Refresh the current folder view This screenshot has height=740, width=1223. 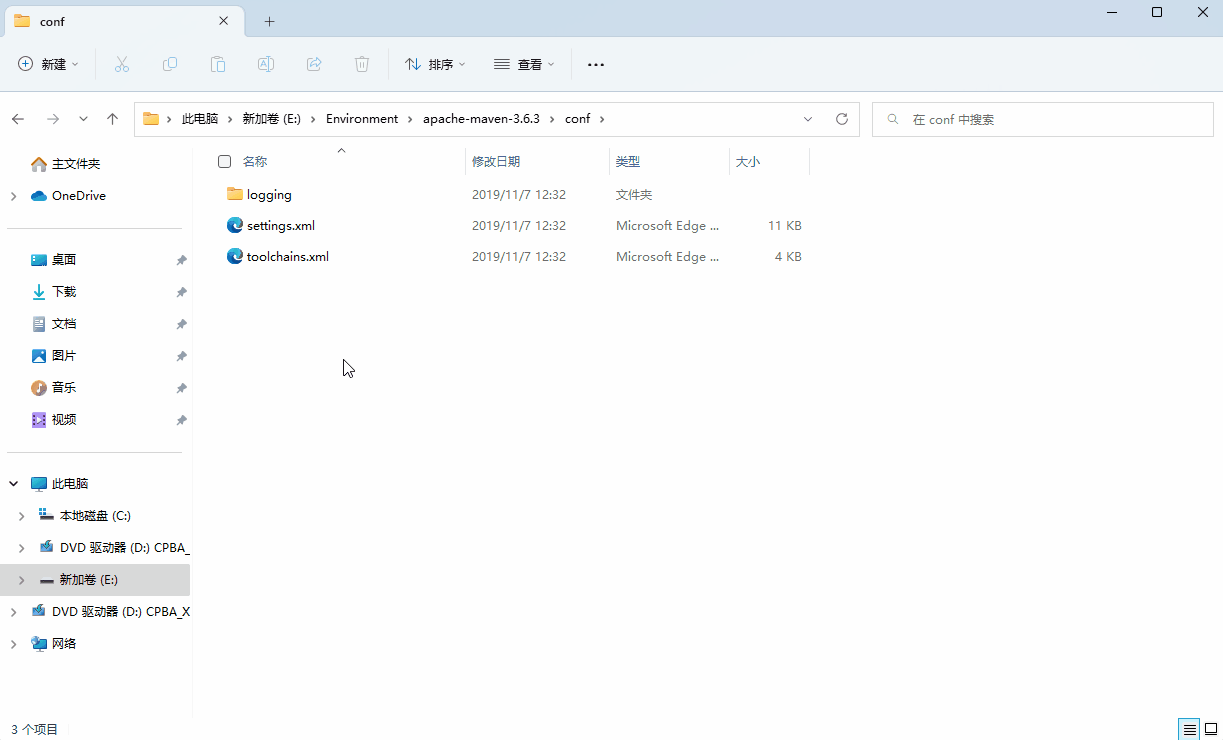click(x=842, y=119)
